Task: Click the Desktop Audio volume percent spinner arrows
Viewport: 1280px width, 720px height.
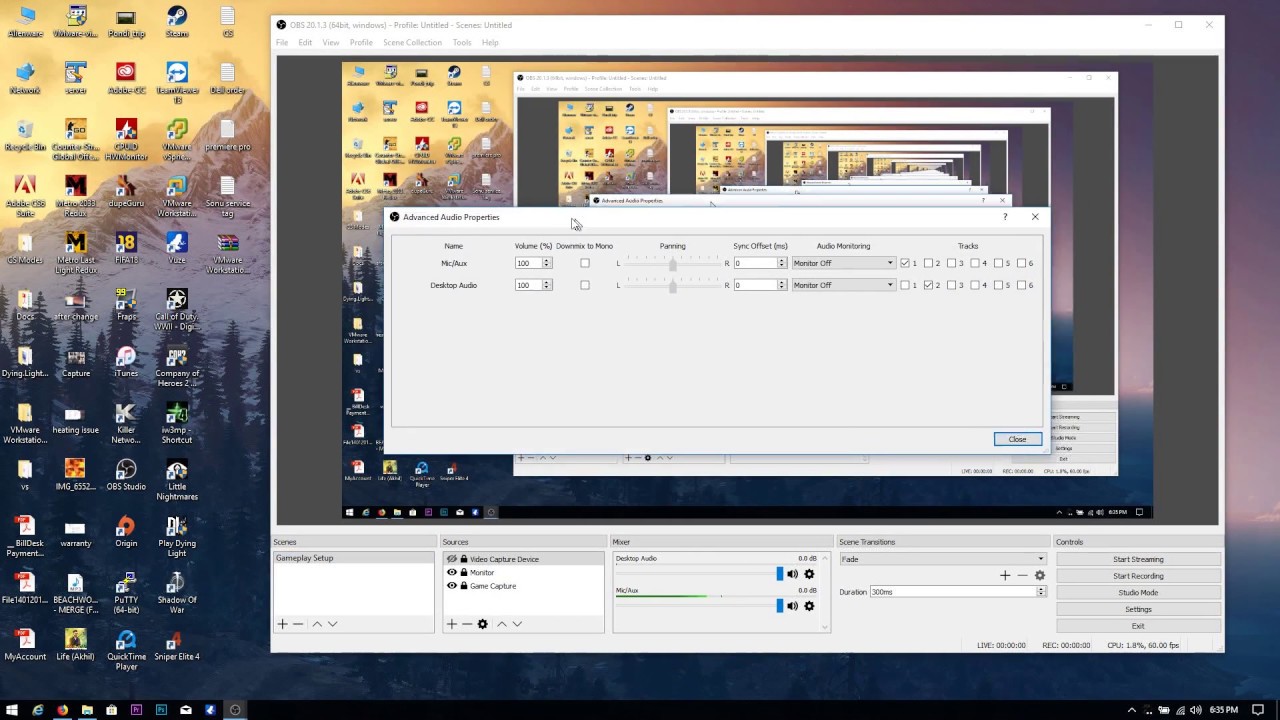Action: pyautogui.click(x=547, y=285)
